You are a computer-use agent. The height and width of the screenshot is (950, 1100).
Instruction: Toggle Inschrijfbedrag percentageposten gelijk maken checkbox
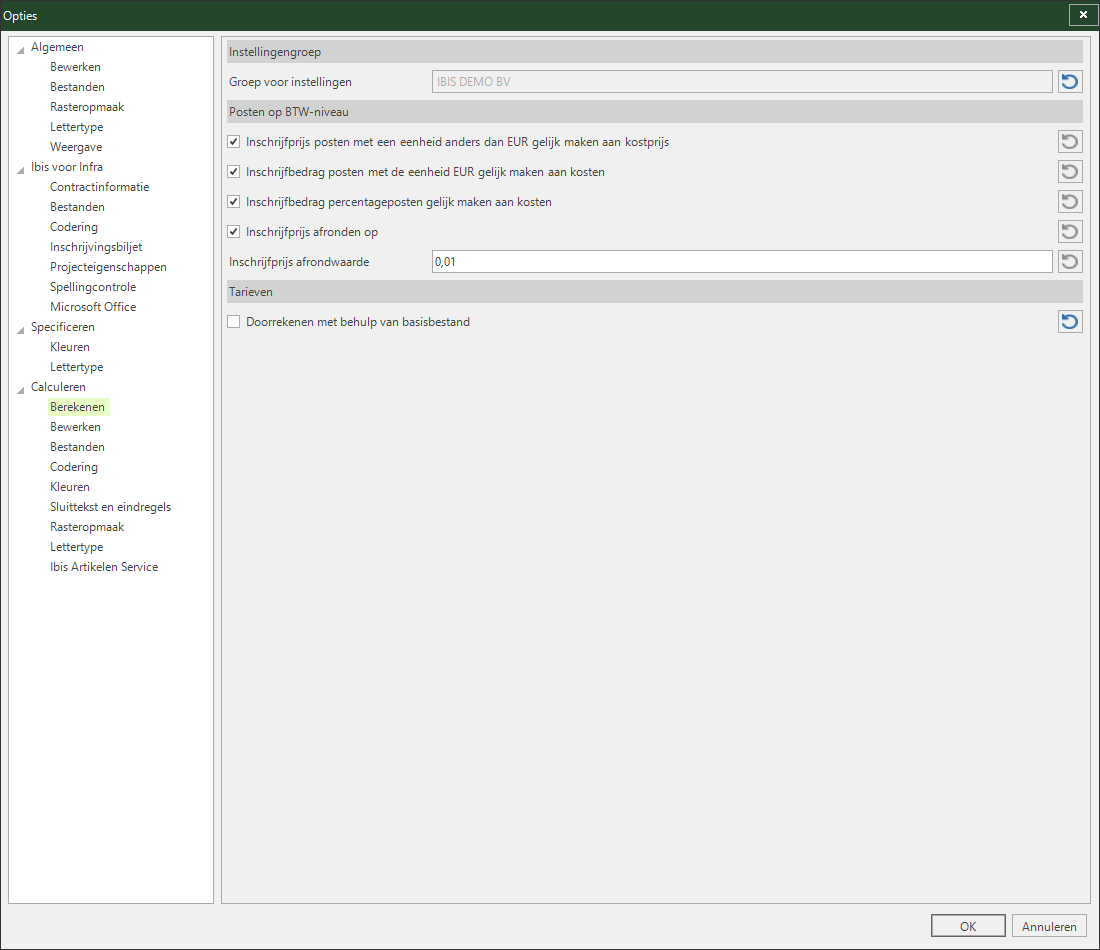pyautogui.click(x=234, y=202)
